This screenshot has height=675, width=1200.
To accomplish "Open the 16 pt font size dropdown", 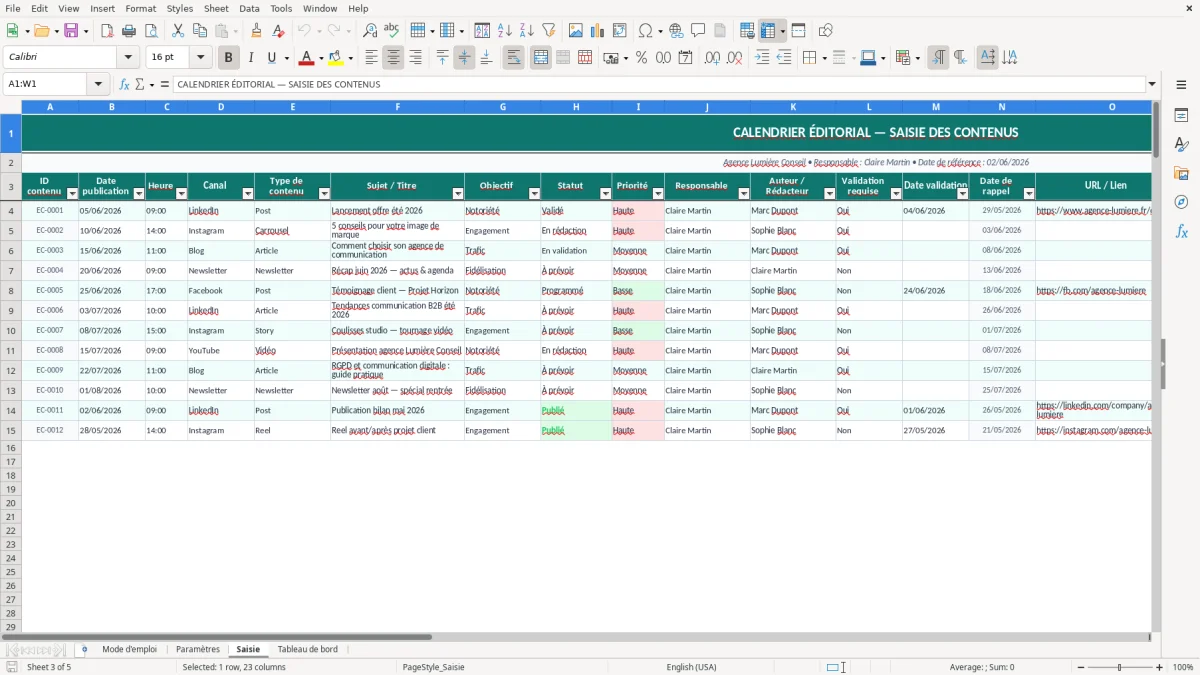I will tap(200, 58).
